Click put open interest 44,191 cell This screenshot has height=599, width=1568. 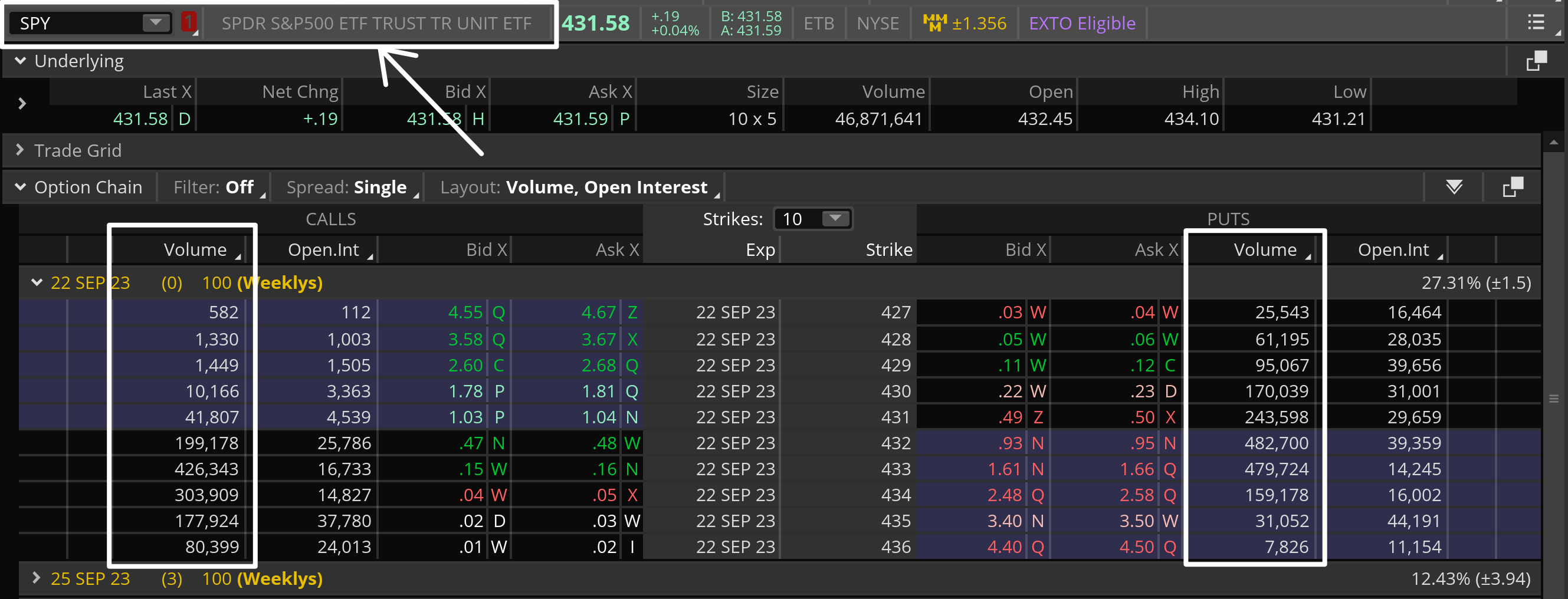[1414, 521]
